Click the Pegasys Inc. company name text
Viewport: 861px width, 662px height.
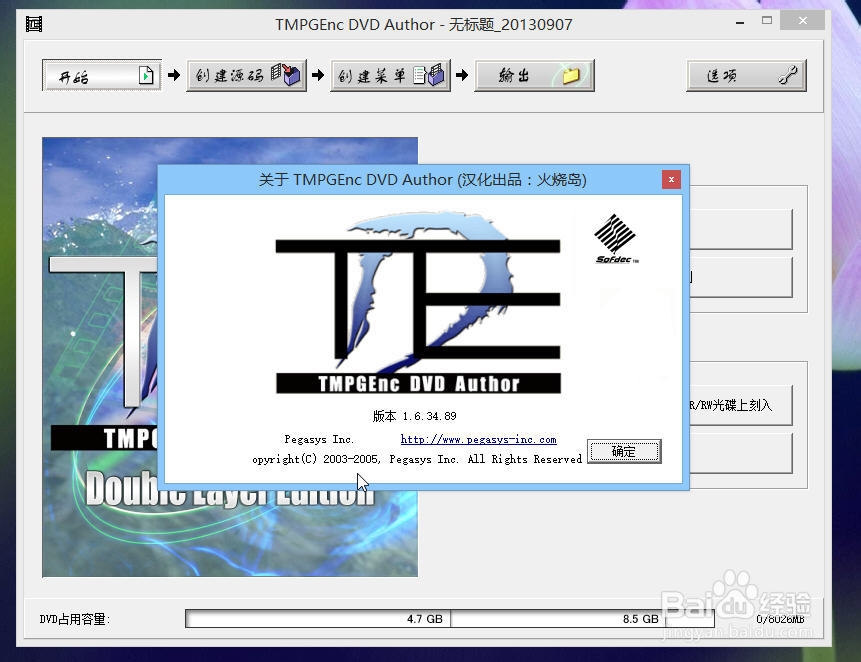click(319, 439)
